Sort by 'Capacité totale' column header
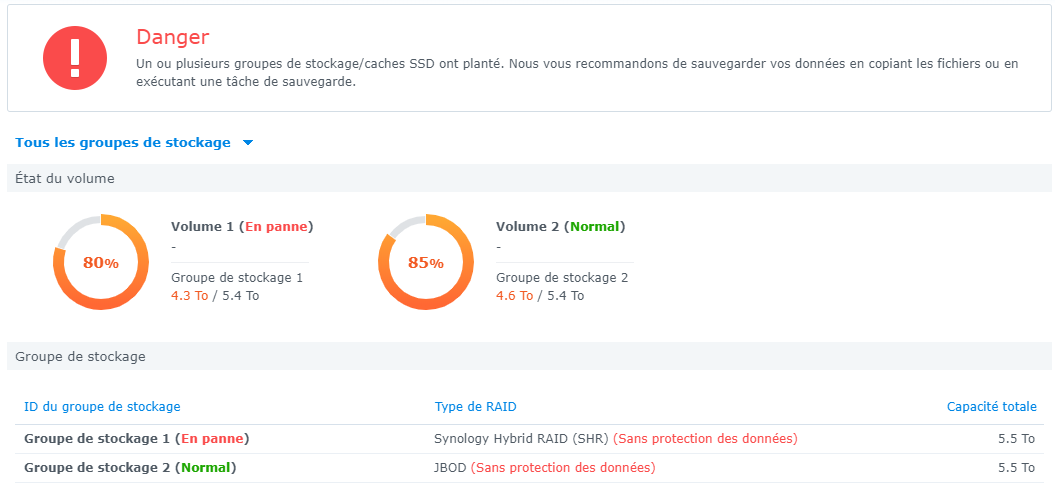 [x=991, y=407]
